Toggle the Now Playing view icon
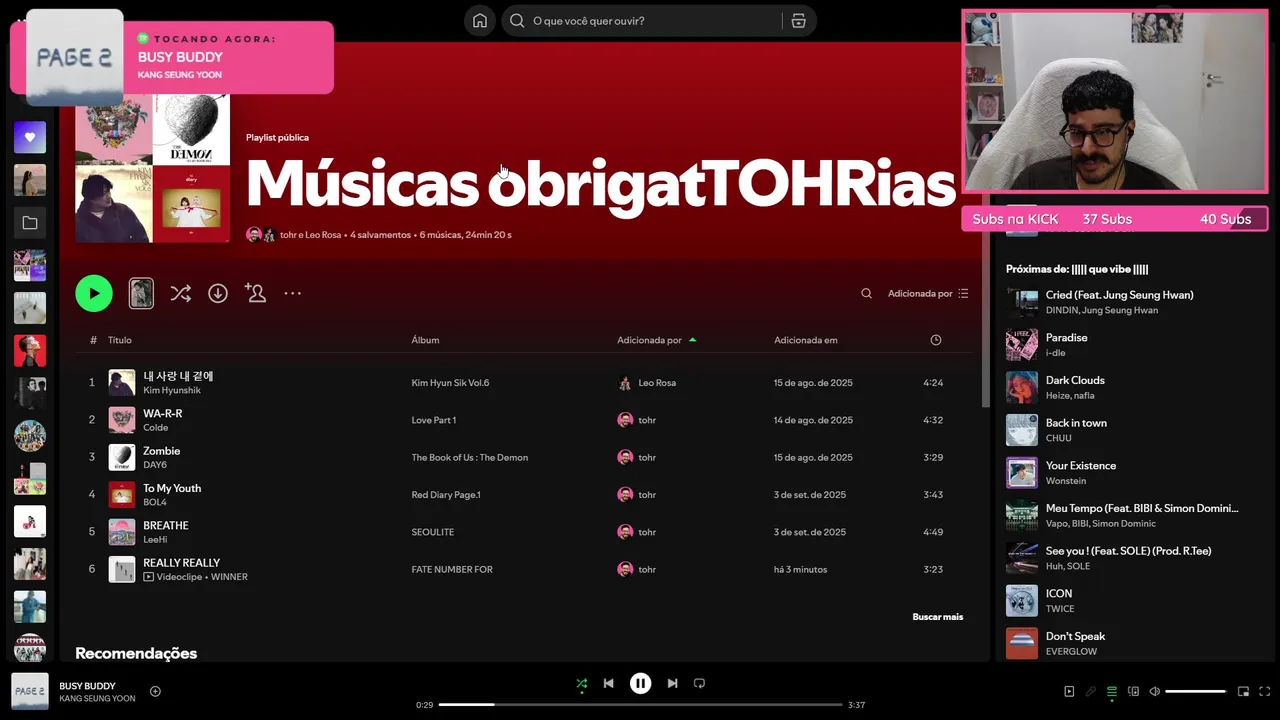The image size is (1280, 720). (x=1069, y=691)
